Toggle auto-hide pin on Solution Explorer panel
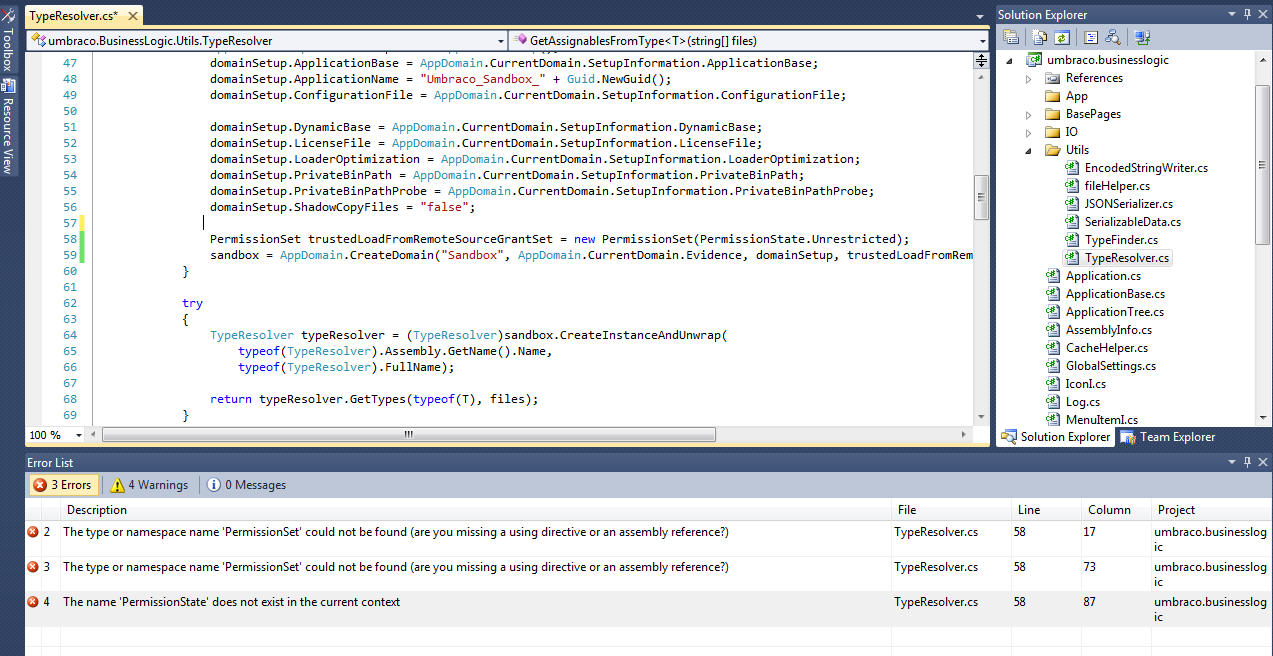This screenshot has width=1273, height=656. (1247, 14)
